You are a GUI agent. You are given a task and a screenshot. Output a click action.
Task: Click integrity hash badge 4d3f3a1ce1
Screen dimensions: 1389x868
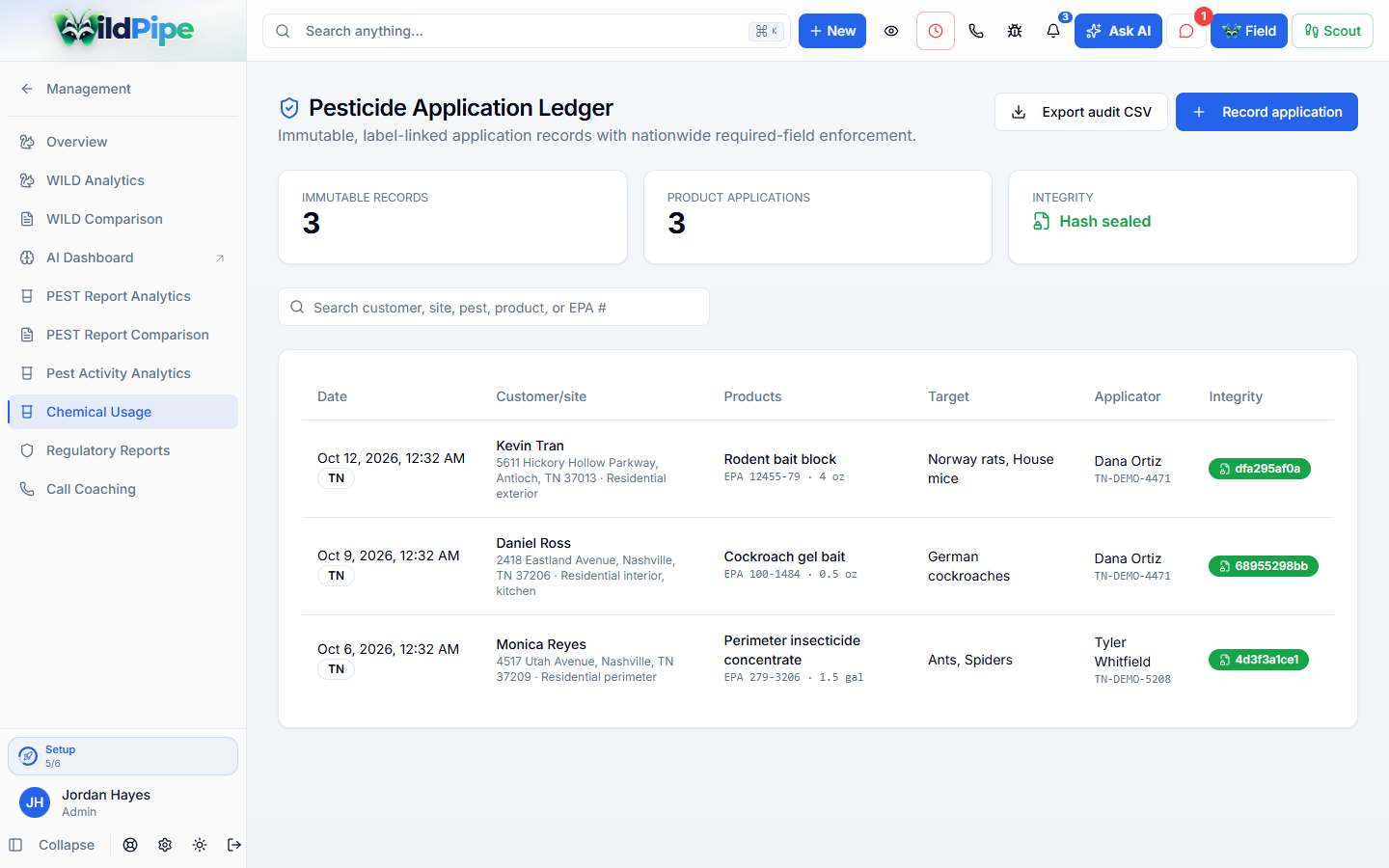[x=1259, y=660]
